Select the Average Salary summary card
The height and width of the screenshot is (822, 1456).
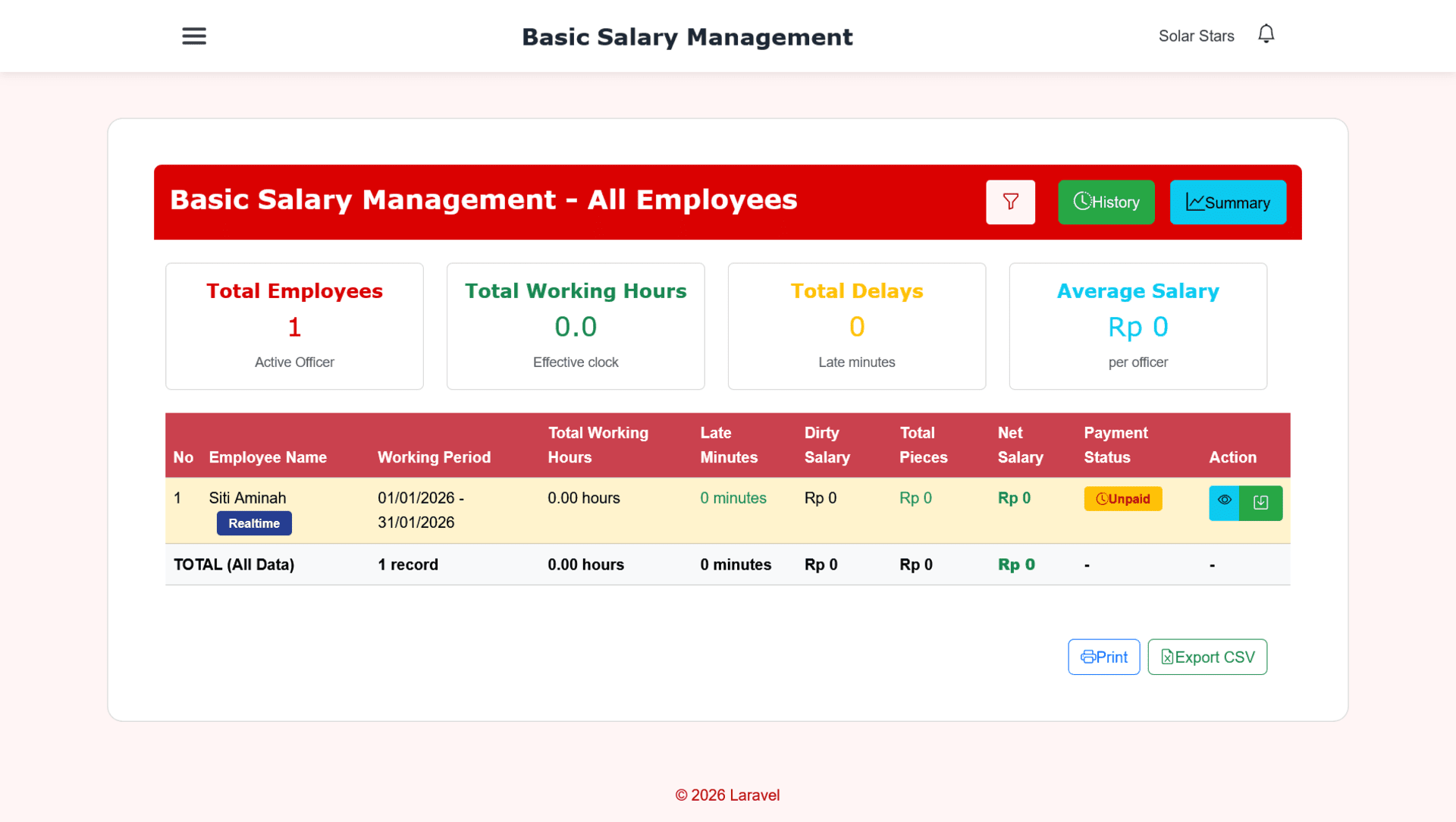tap(1137, 326)
